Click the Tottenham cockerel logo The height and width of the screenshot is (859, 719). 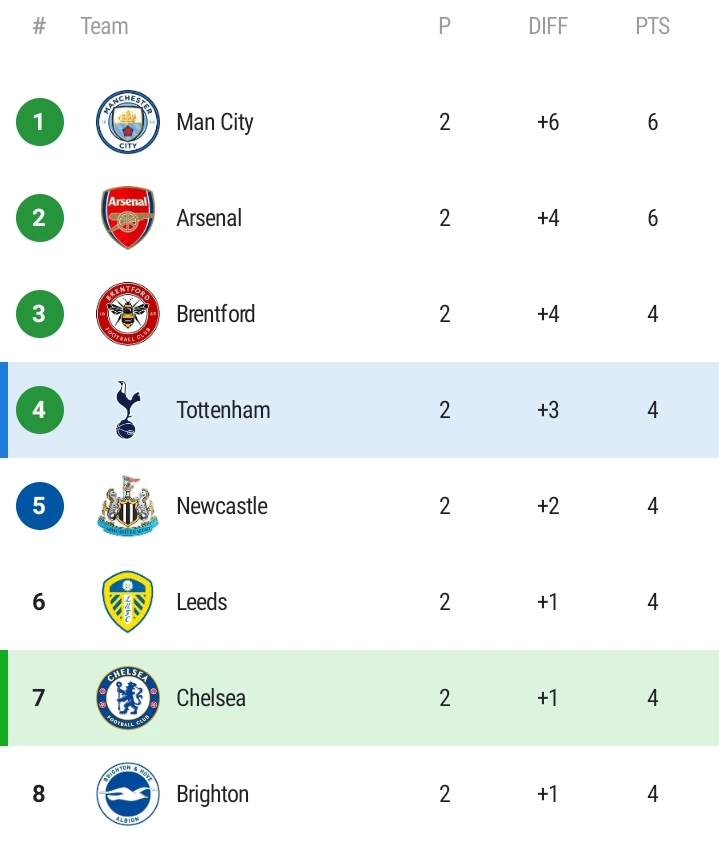[x=127, y=410]
